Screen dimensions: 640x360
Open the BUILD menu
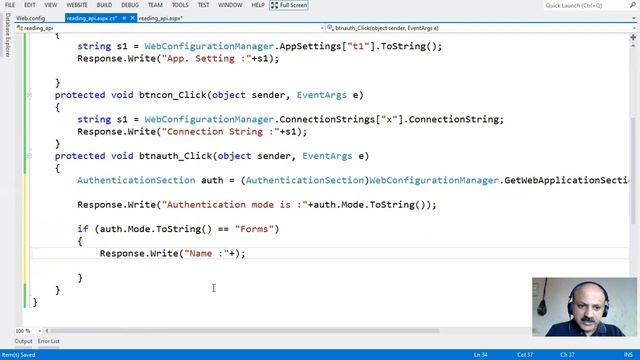[104, 5]
